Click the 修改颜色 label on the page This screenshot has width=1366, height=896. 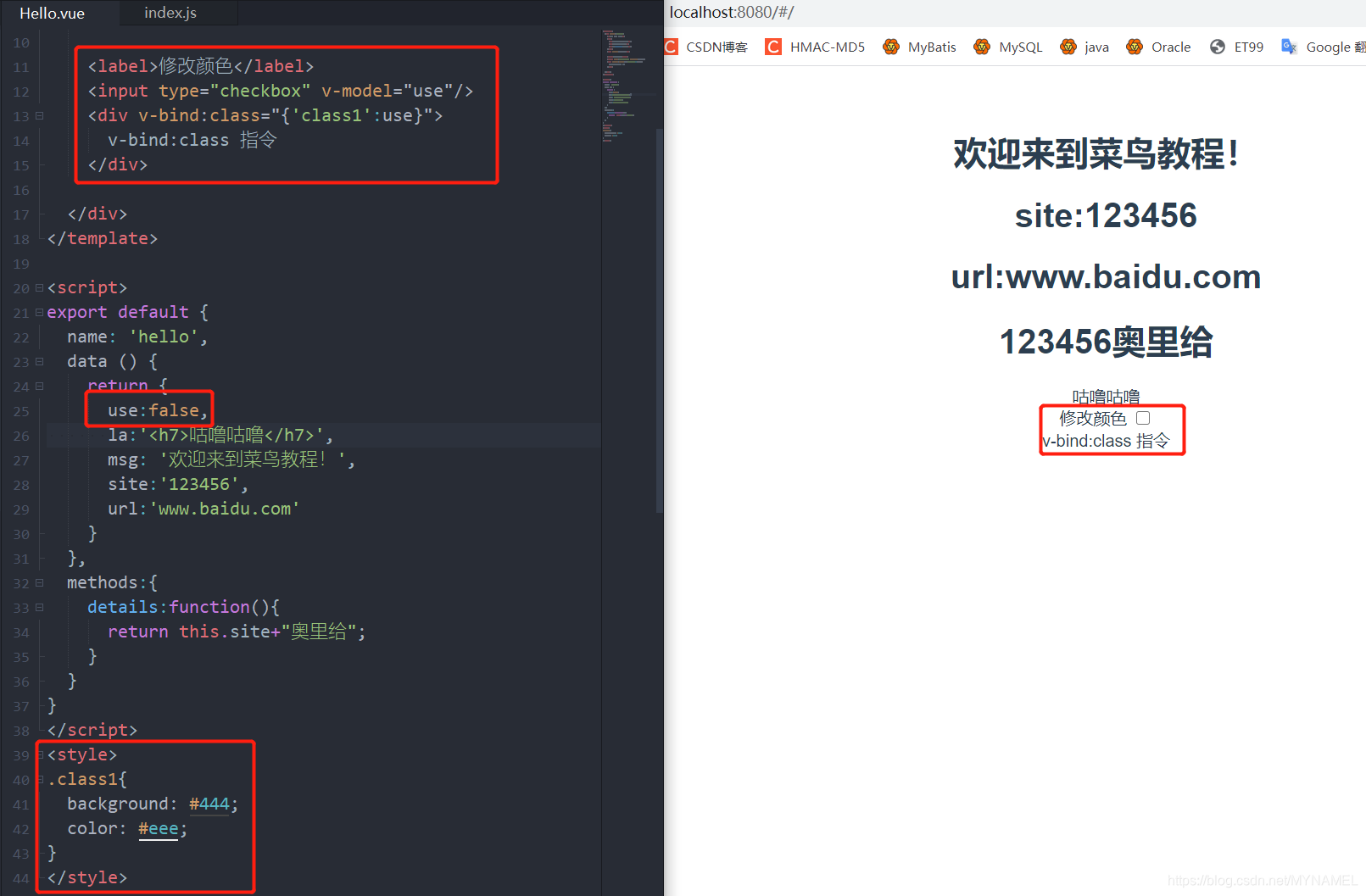[x=1093, y=418]
